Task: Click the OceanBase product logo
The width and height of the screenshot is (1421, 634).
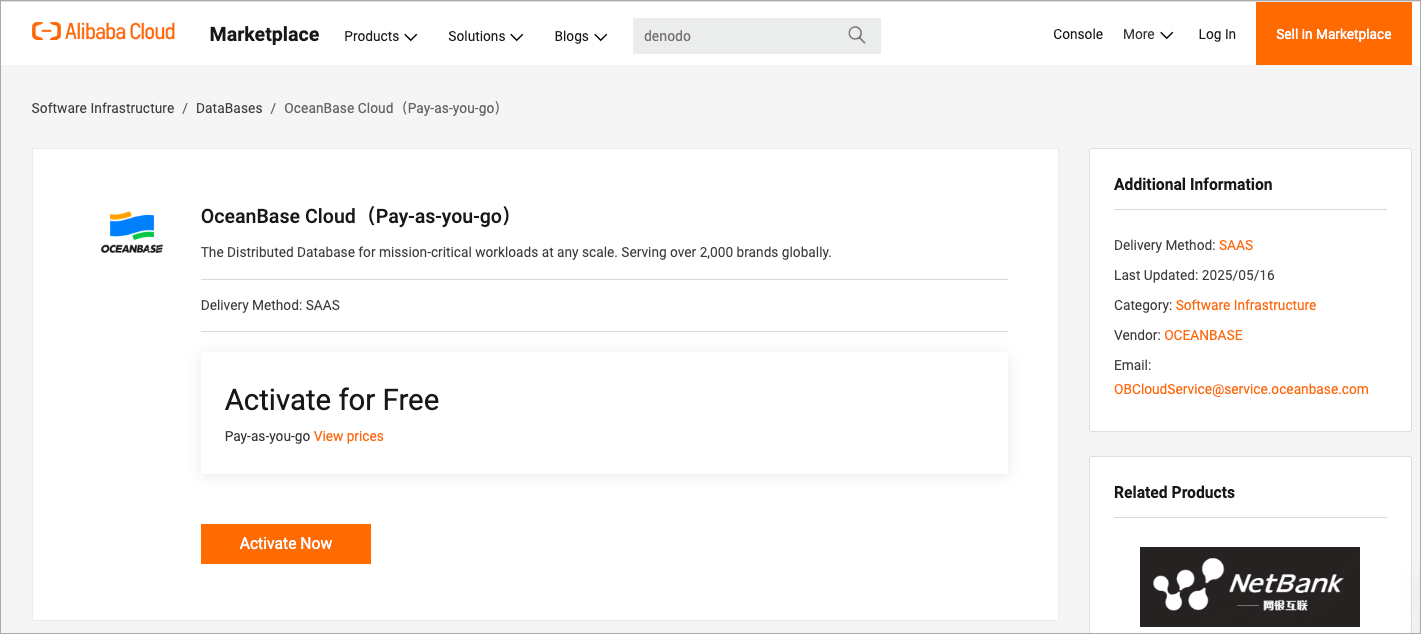Action: pyautogui.click(x=132, y=232)
